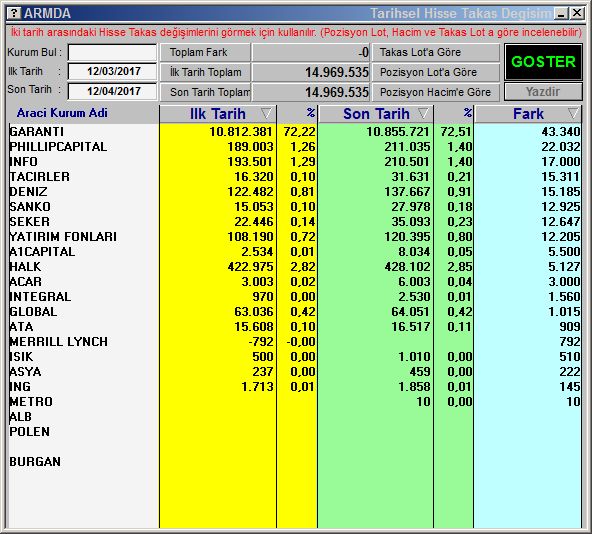Click the İlk Tarih Toplam label
This screenshot has height=534, width=592.
205,72
